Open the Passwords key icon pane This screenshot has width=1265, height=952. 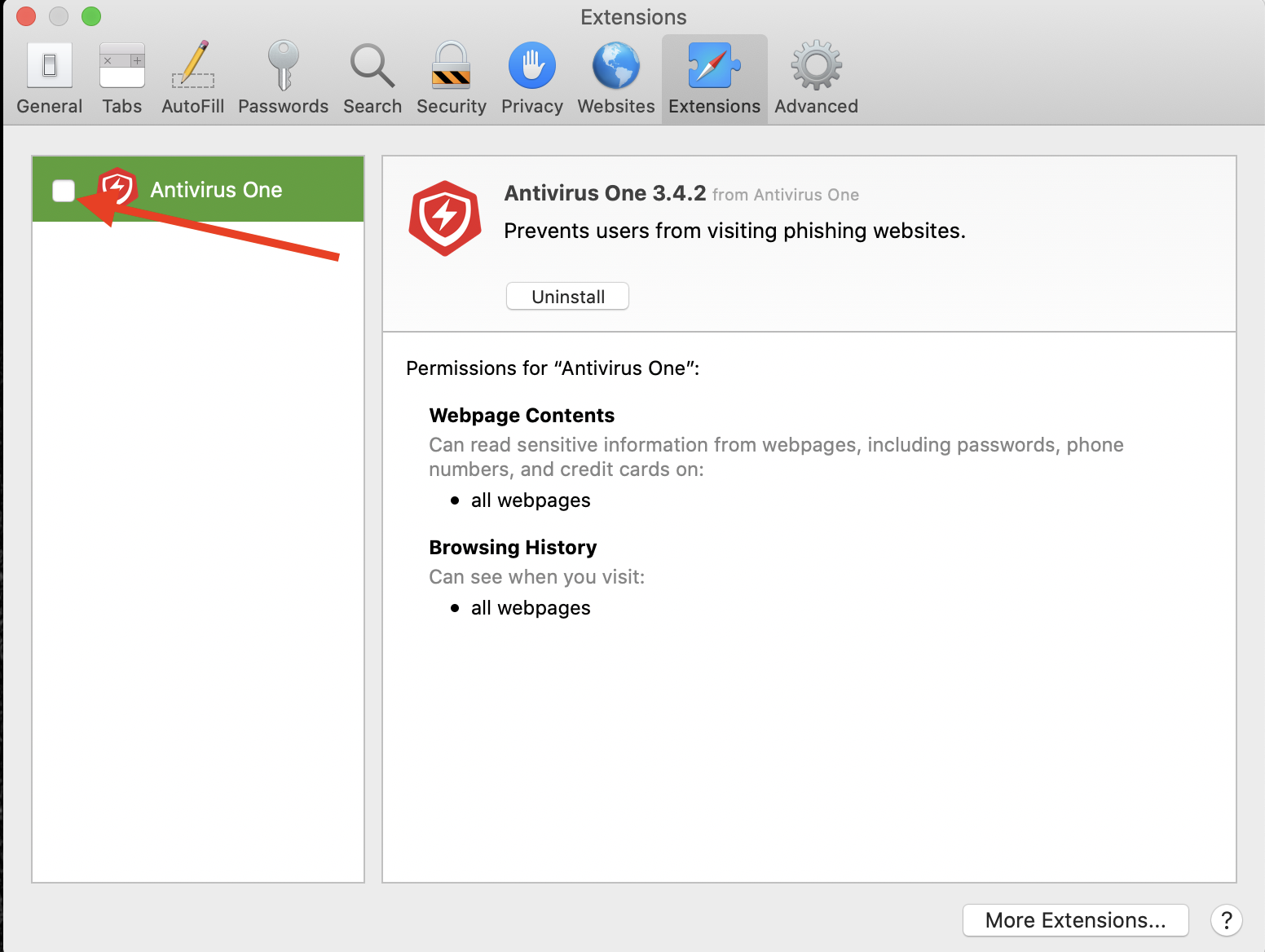pos(283,79)
